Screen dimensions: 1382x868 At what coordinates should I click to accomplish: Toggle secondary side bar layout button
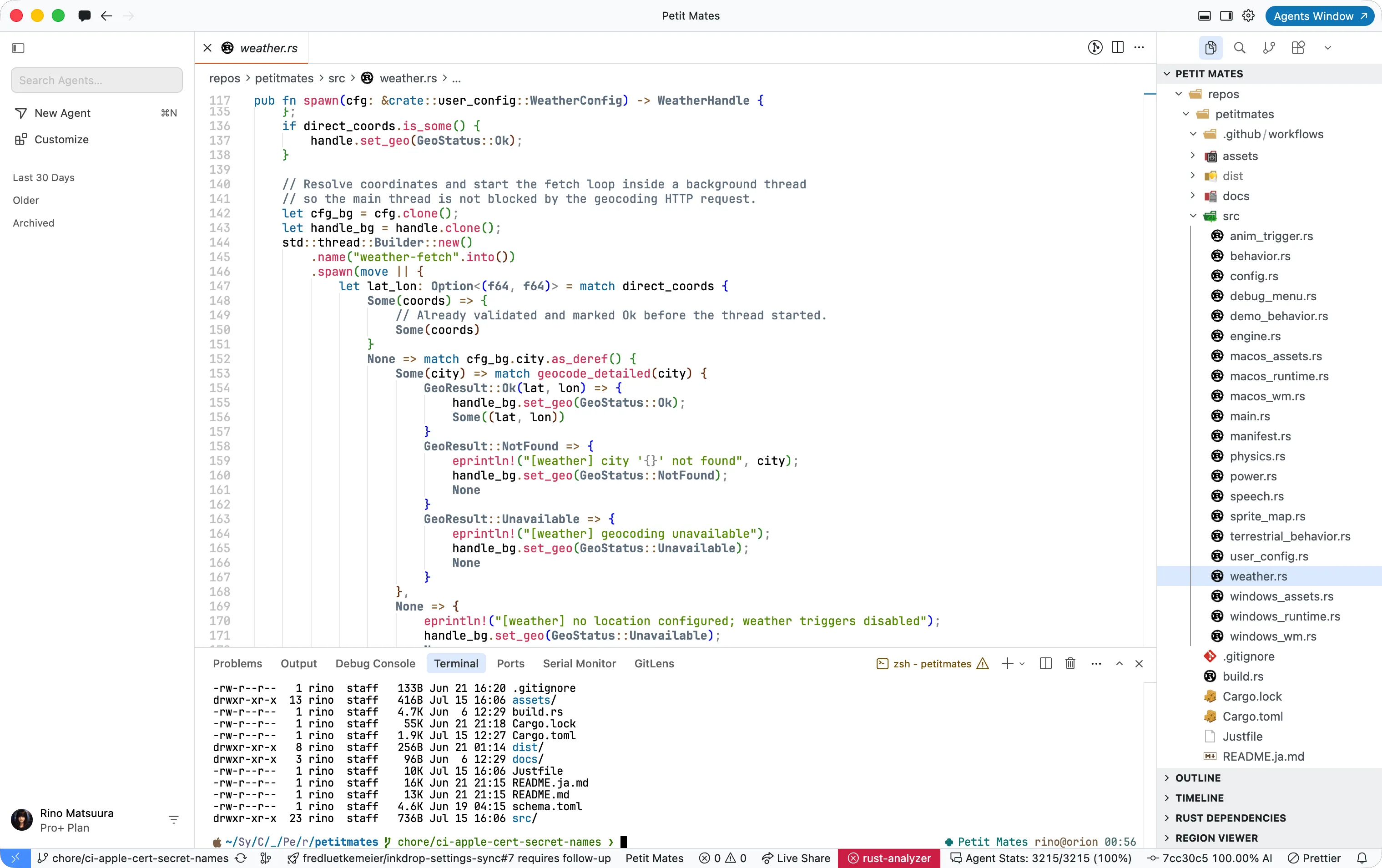[1226, 15]
